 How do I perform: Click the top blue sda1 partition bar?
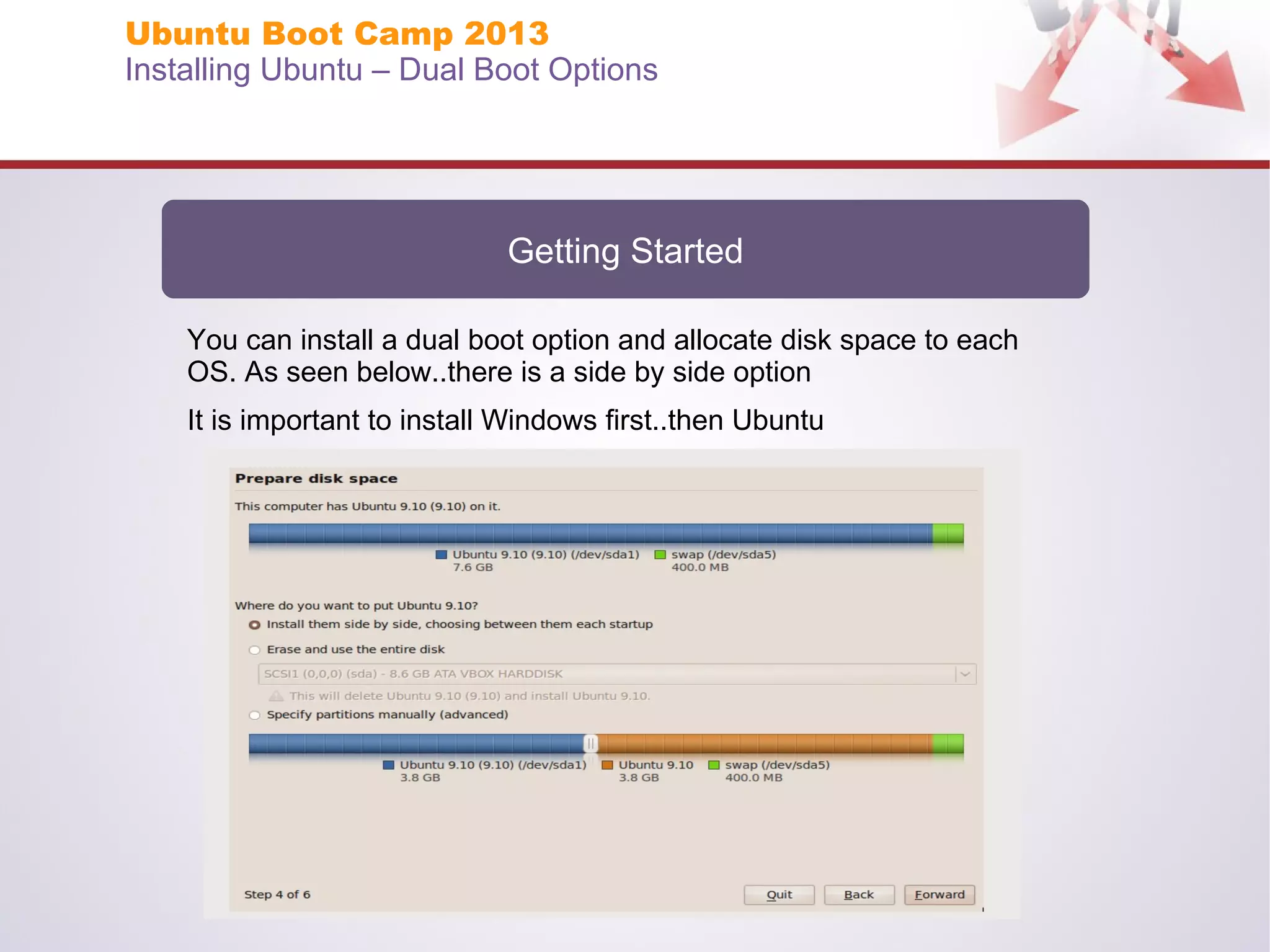pyautogui.click(x=590, y=533)
